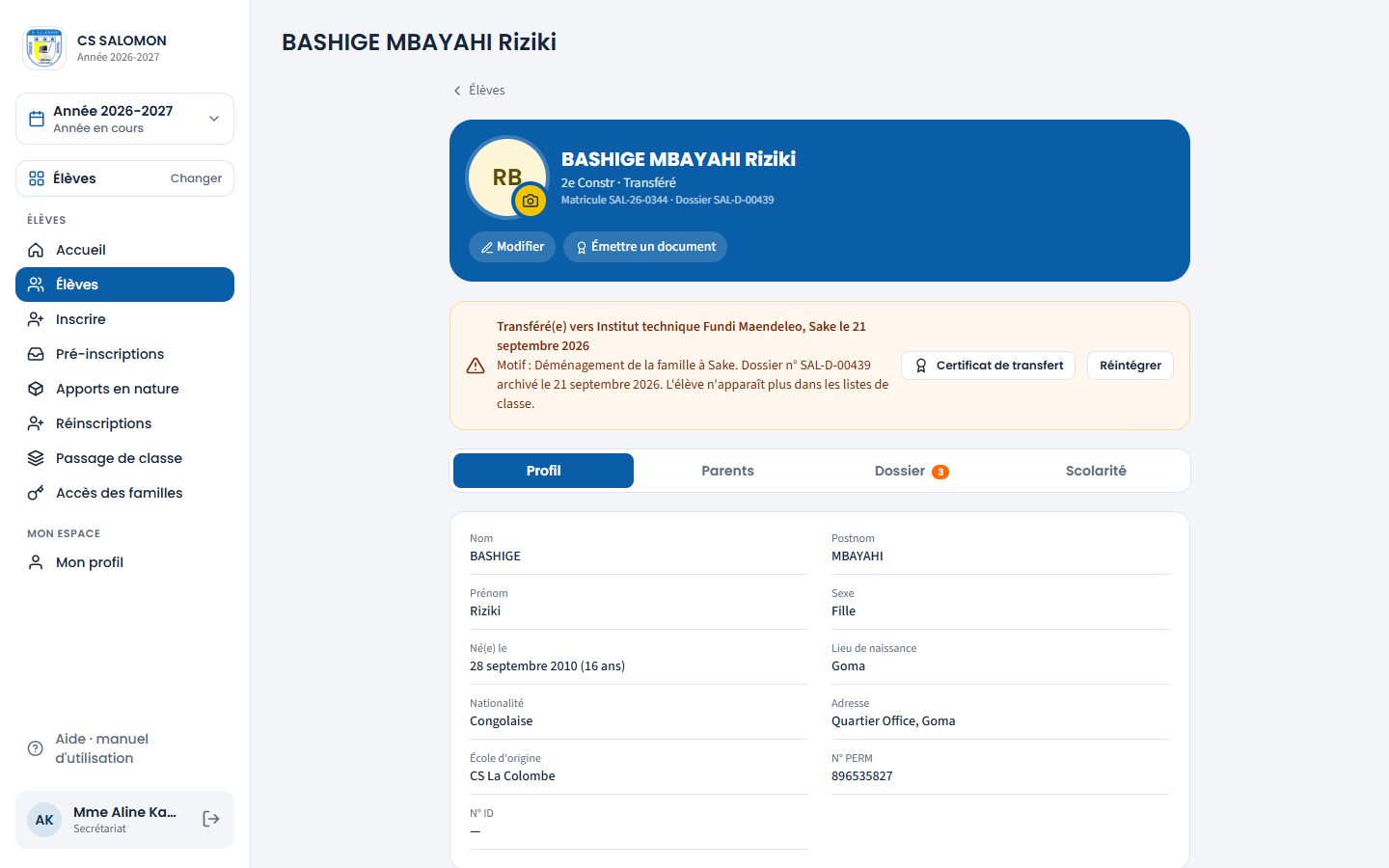1389x868 pixels.
Task: Click the AK user avatar
Action: [x=44, y=820]
